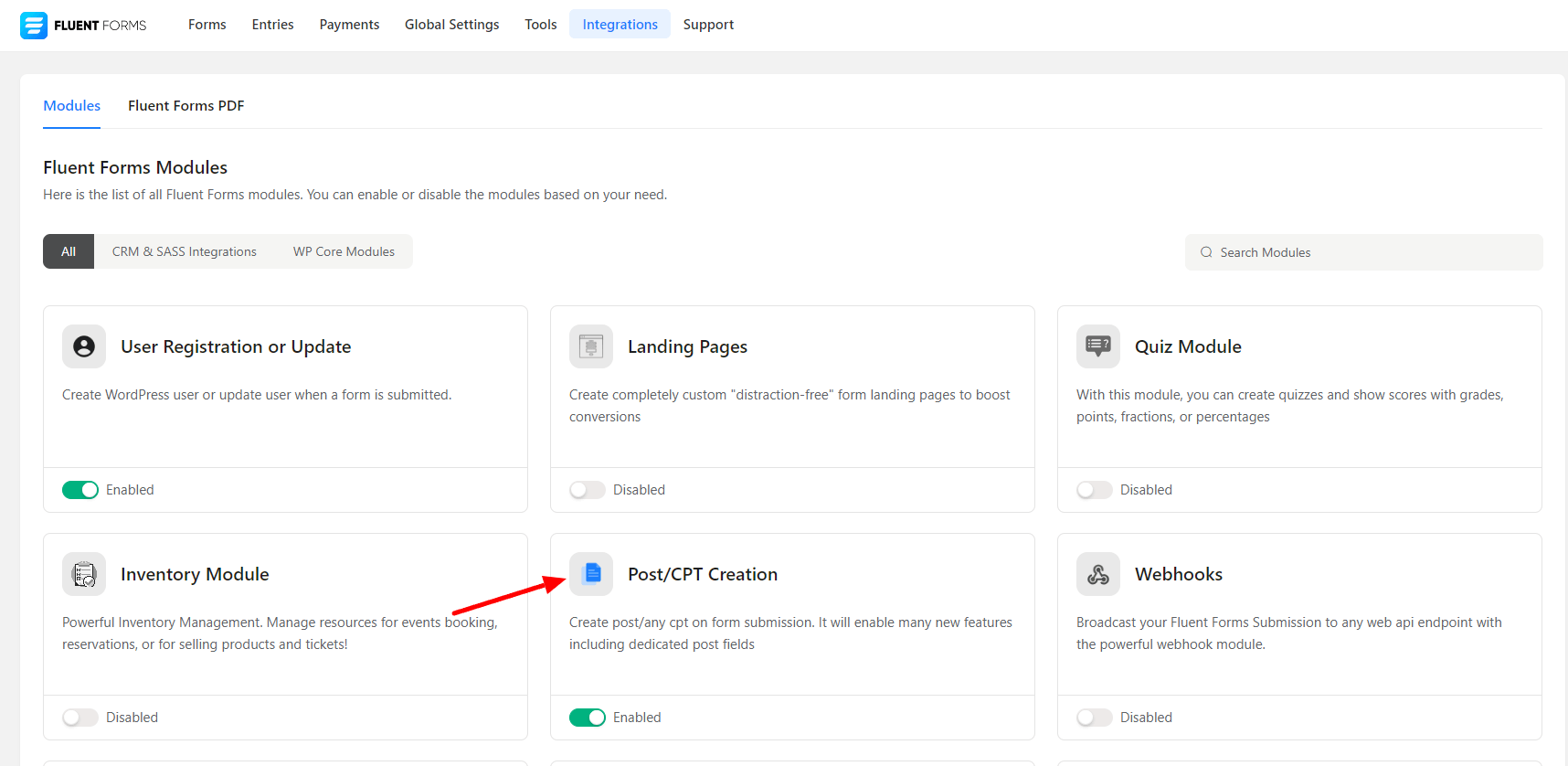1568x766 pixels.
Task: Open the Global Settings menu
Action: coord(451,25)
